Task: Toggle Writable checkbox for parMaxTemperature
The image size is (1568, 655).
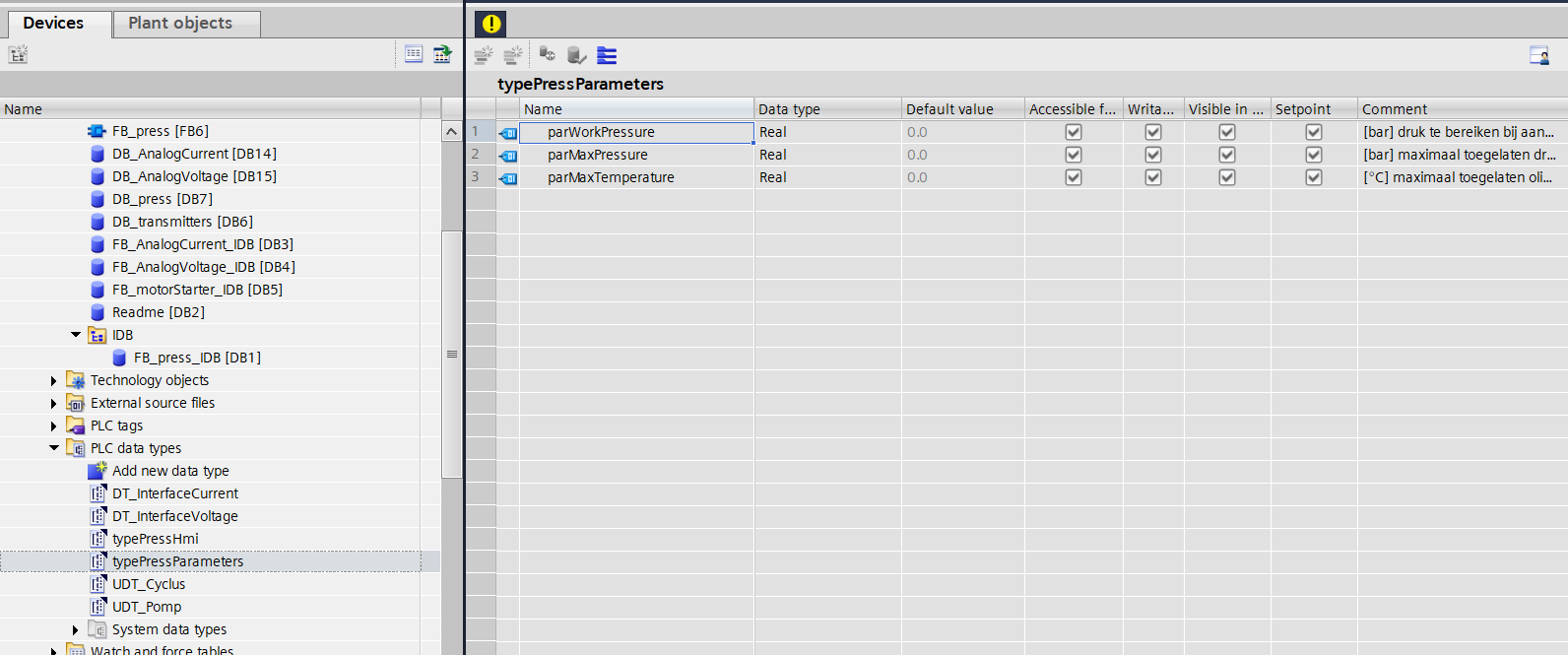Action: 1153,177
